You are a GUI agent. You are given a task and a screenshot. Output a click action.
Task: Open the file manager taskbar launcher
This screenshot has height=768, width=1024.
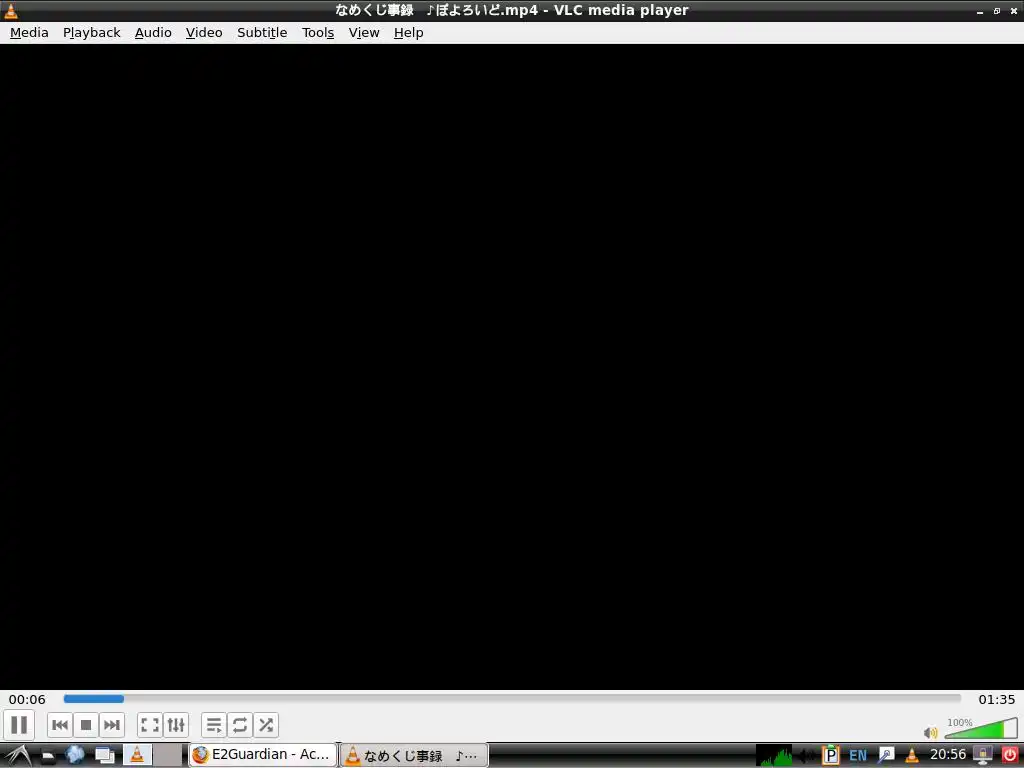(x=48, y=756)
